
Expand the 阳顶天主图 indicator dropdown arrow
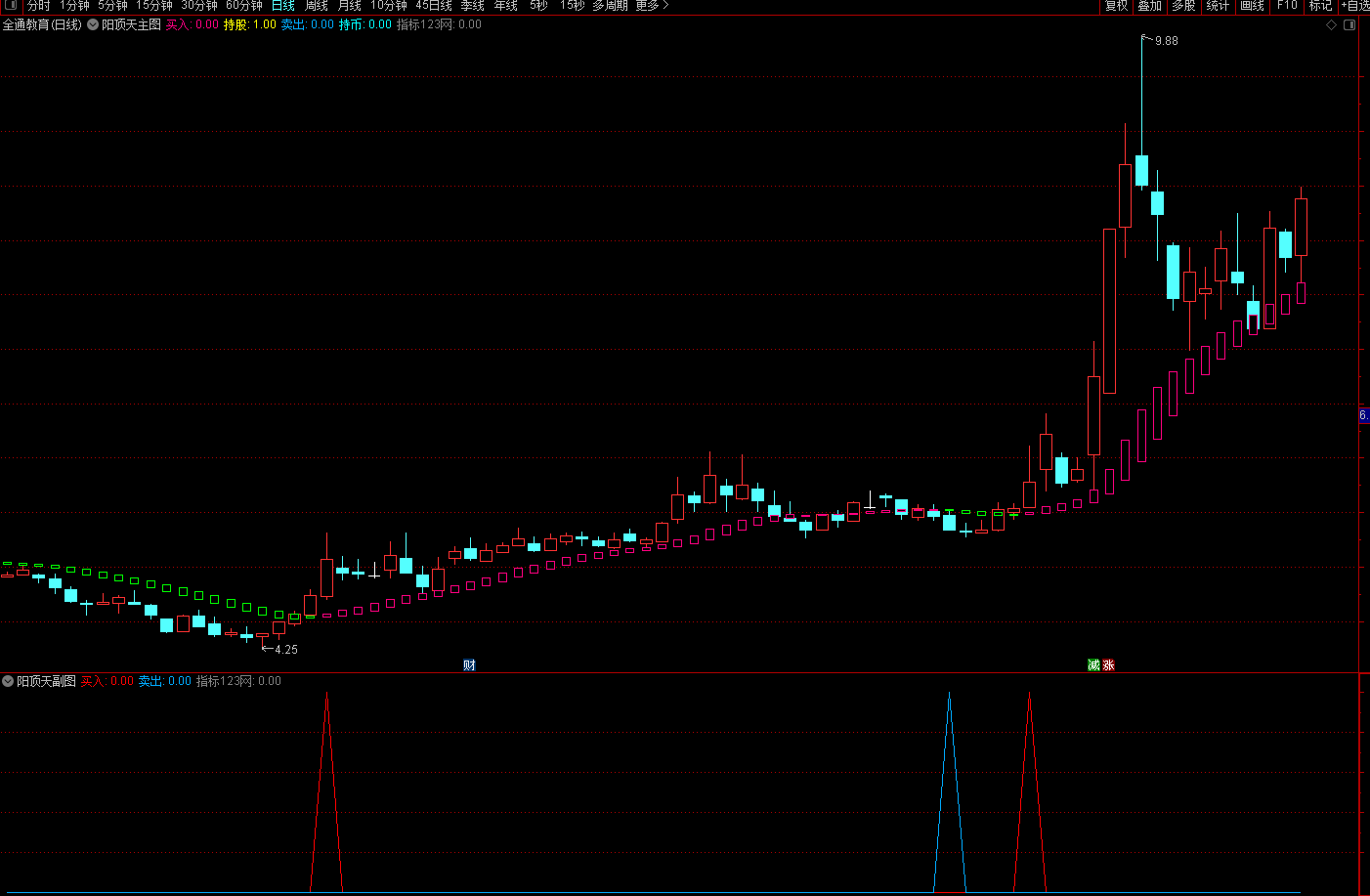coord(93,24)
